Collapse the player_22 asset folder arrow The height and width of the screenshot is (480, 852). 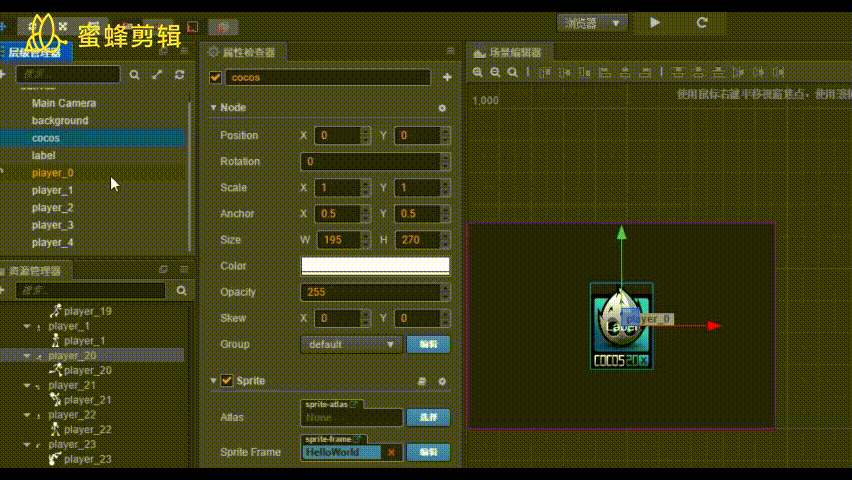27,414
